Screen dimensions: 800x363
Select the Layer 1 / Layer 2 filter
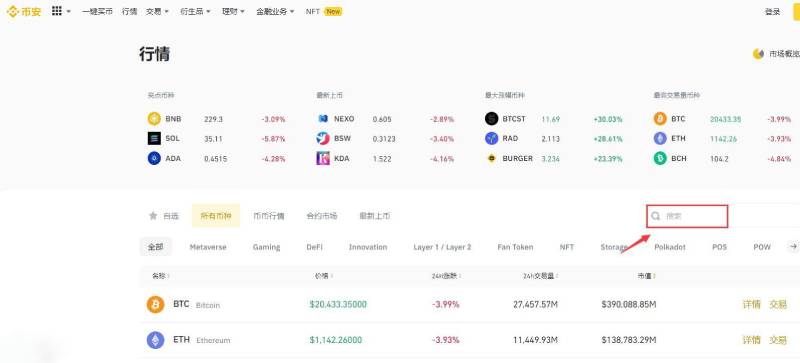coord(442,247)
